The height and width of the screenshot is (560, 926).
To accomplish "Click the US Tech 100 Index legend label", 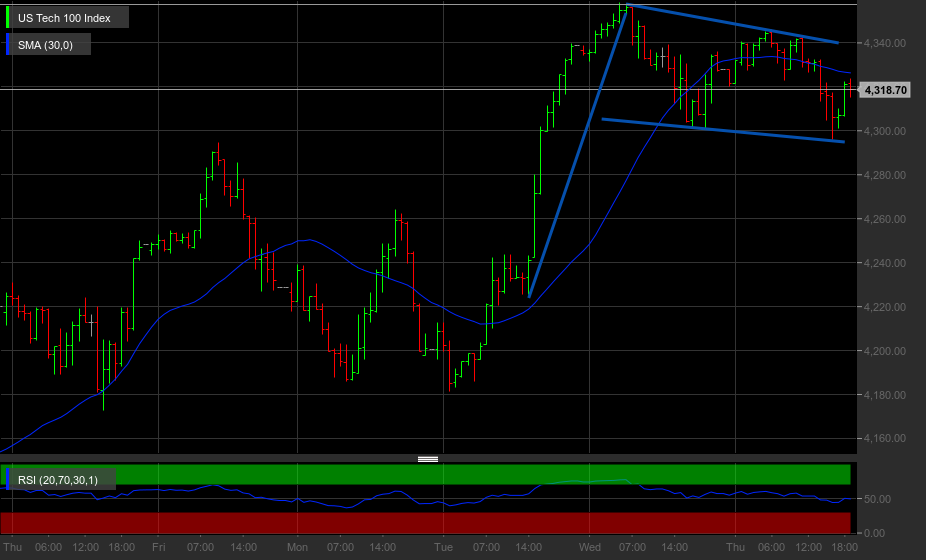I will pyautogui.click(x=64, y=18).
